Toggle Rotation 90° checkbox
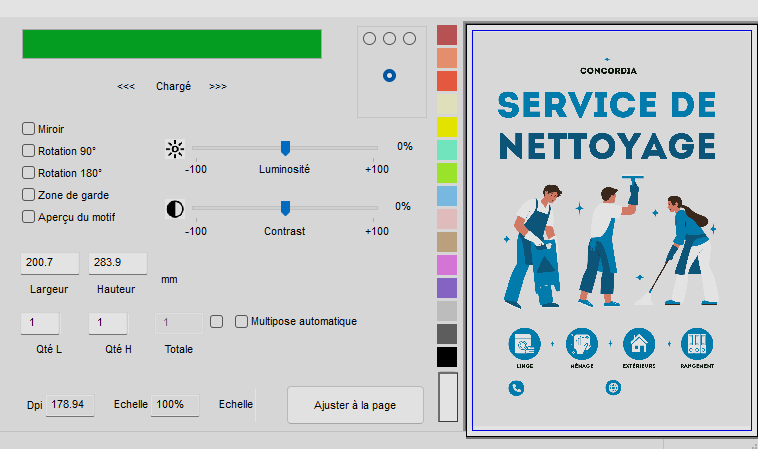 pos(29,151)
